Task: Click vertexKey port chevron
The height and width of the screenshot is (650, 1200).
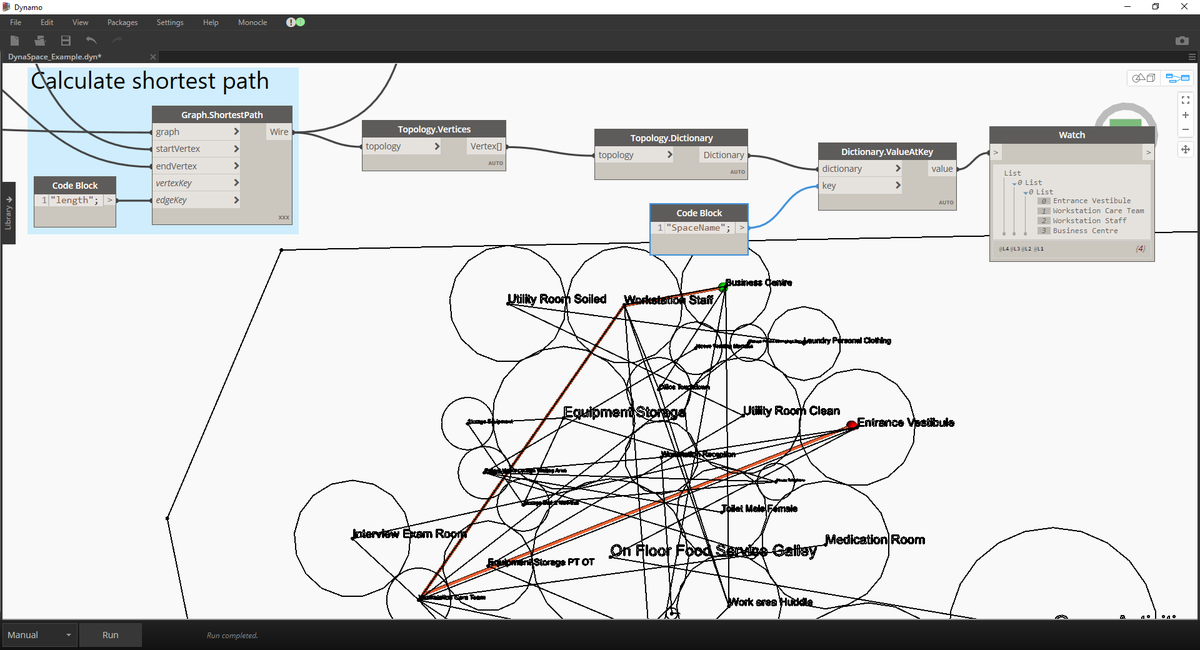Action: tap(236, 183)
